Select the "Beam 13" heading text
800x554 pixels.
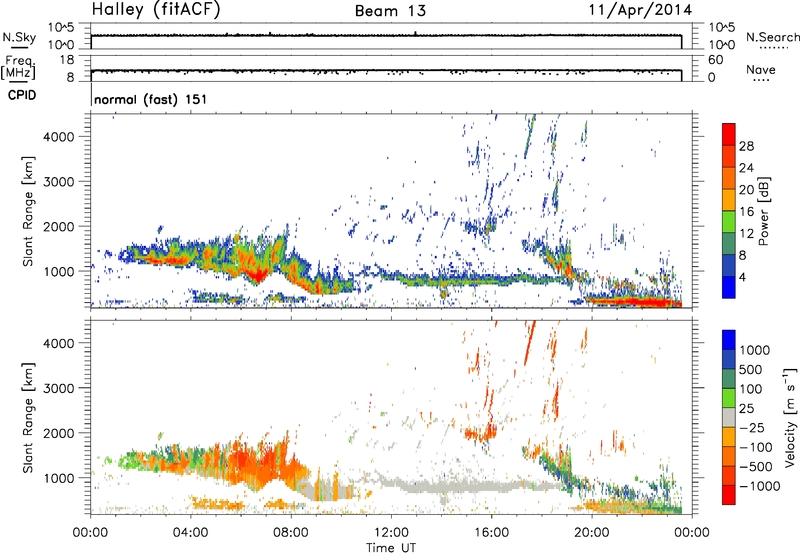[390, 11]
